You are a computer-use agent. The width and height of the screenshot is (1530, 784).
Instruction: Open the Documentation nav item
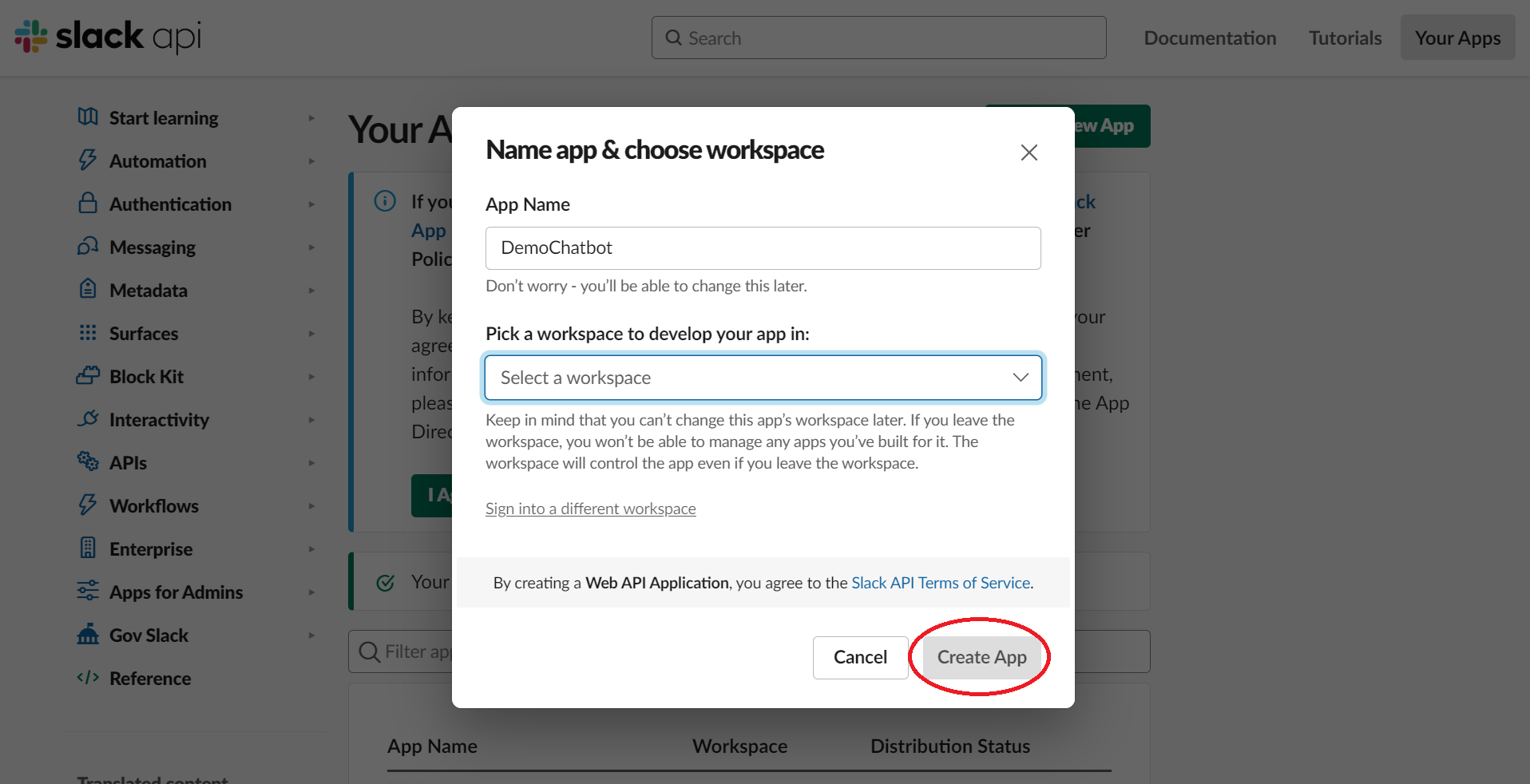[x=1210, y=38]
